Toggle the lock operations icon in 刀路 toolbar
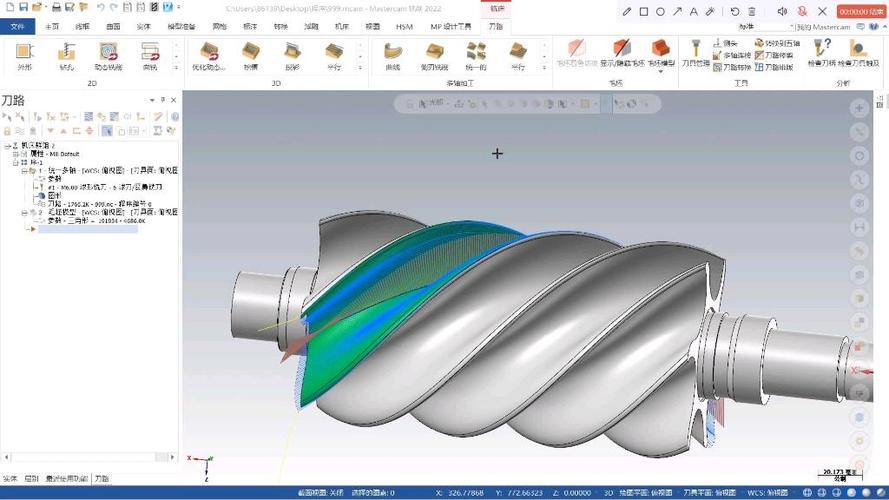889x500 pixels. (7, 131)
